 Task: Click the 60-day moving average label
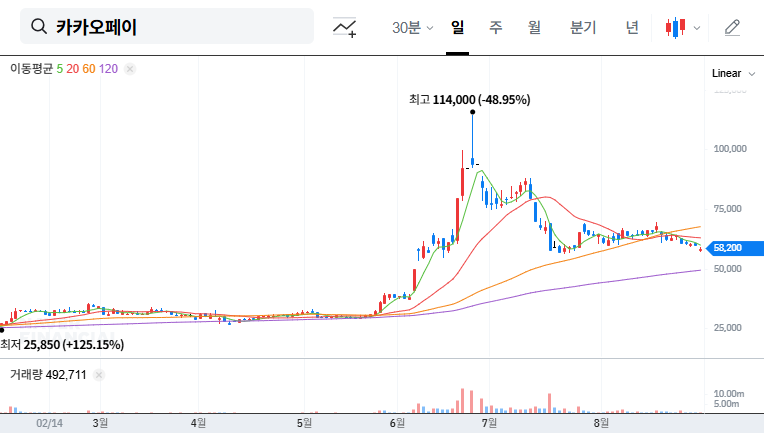click(89, 69)
